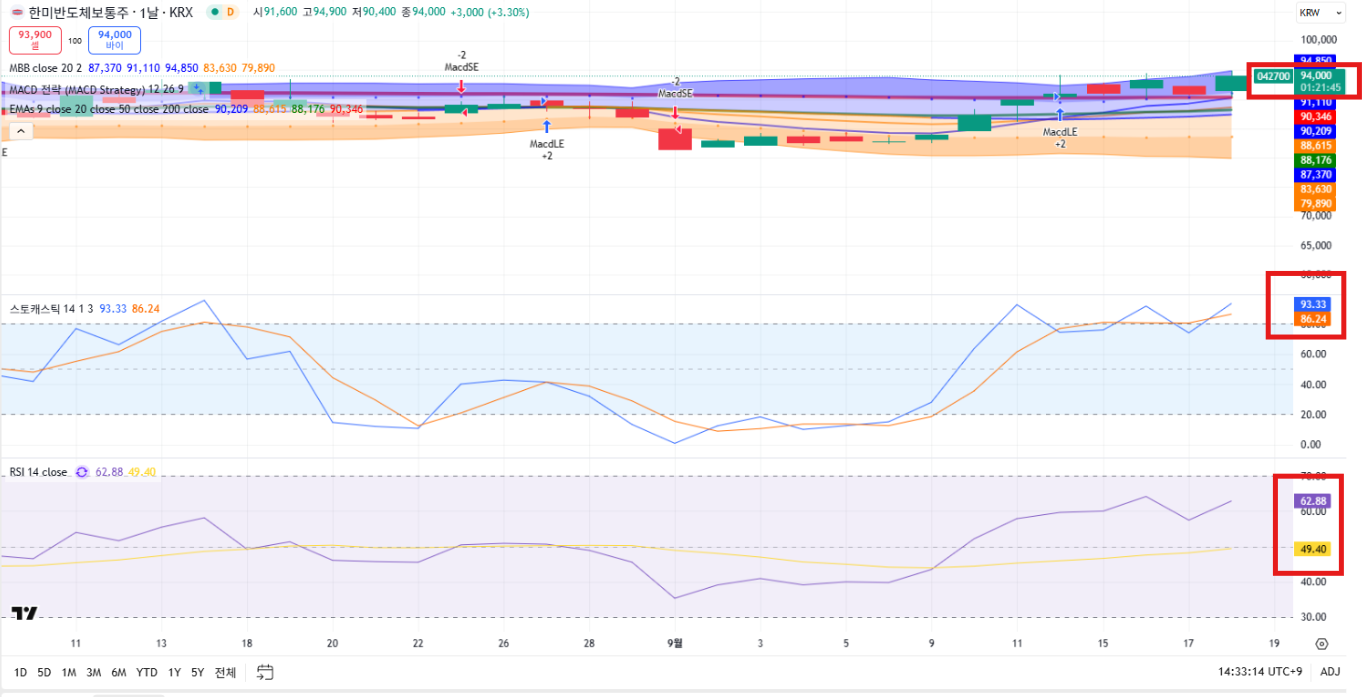
Task: Click the yellow 49.40 RSI axis label
Action: 1313,549
